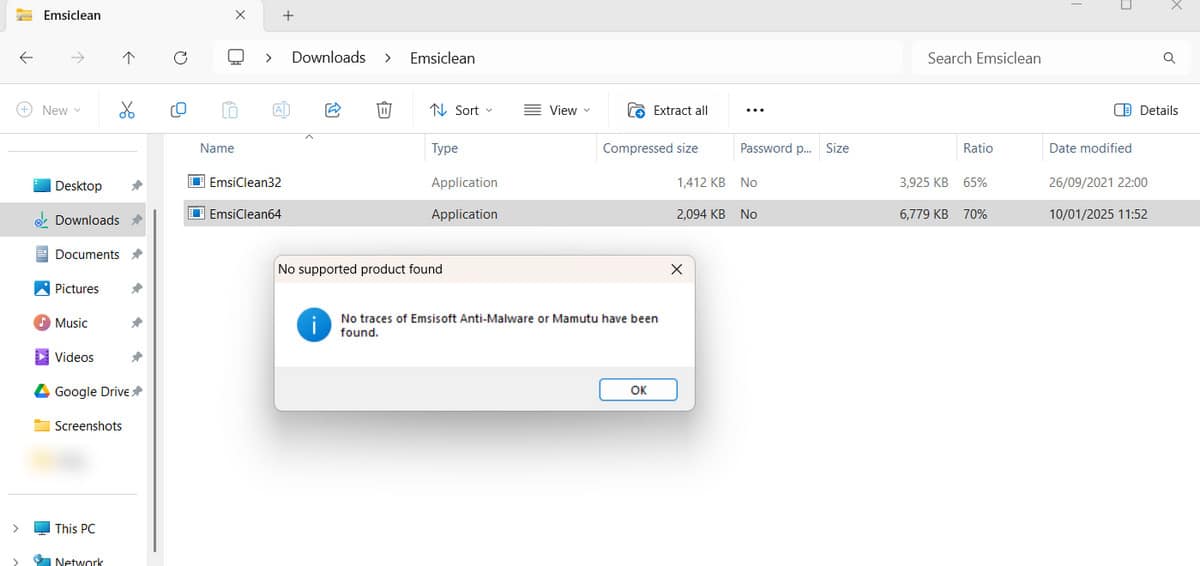The width and height of the screenshot is (1200, 566).
Task: Add a new File Explorer tab
Action: coord(288,15)
